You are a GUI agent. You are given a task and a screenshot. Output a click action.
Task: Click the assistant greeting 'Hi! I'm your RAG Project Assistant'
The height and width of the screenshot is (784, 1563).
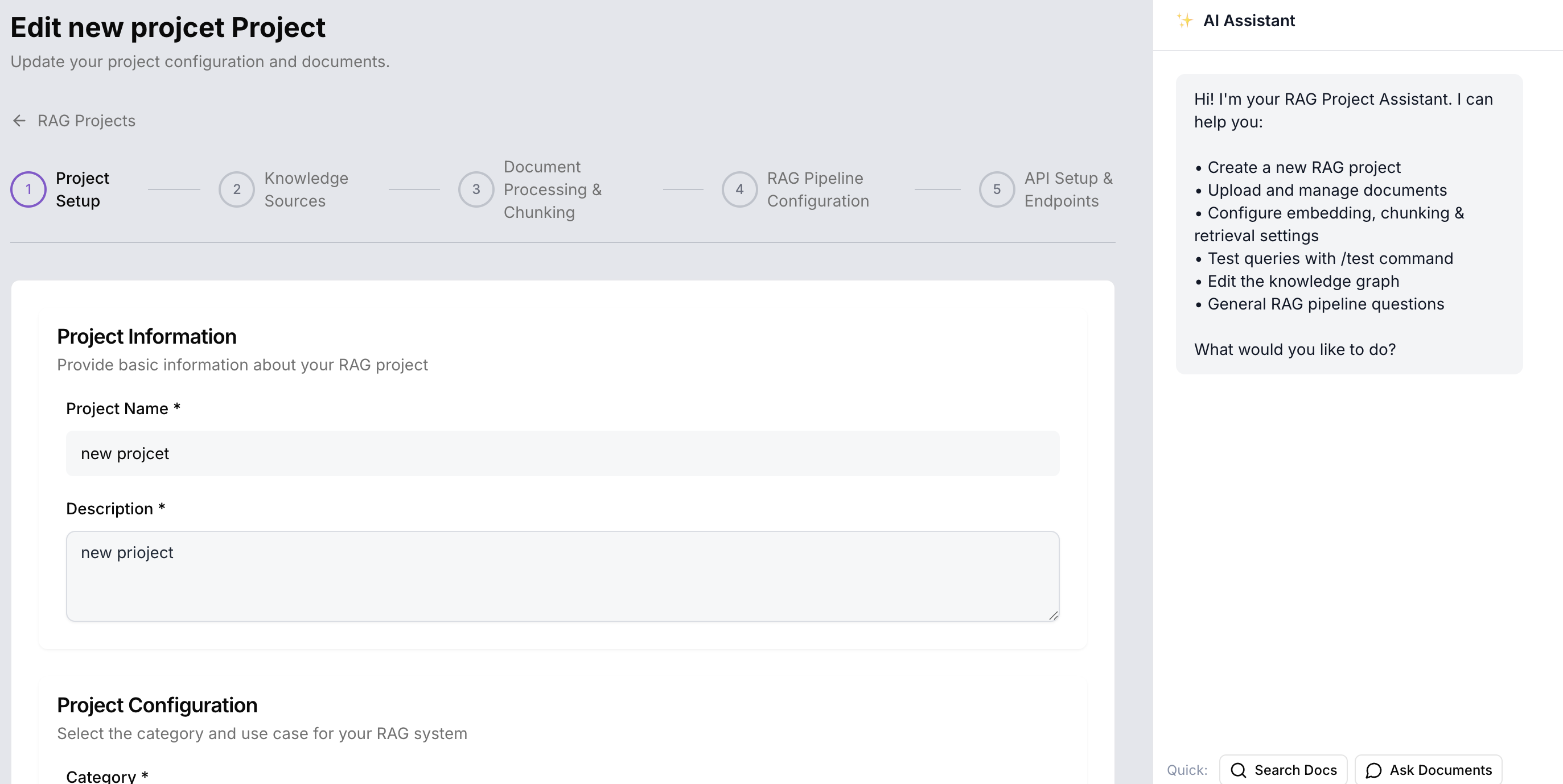[1343, 110]
